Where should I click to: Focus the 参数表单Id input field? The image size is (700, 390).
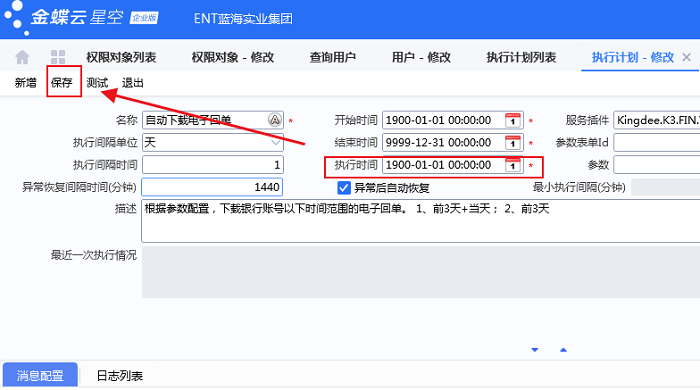pyautogui.click(x=657, y=143)
